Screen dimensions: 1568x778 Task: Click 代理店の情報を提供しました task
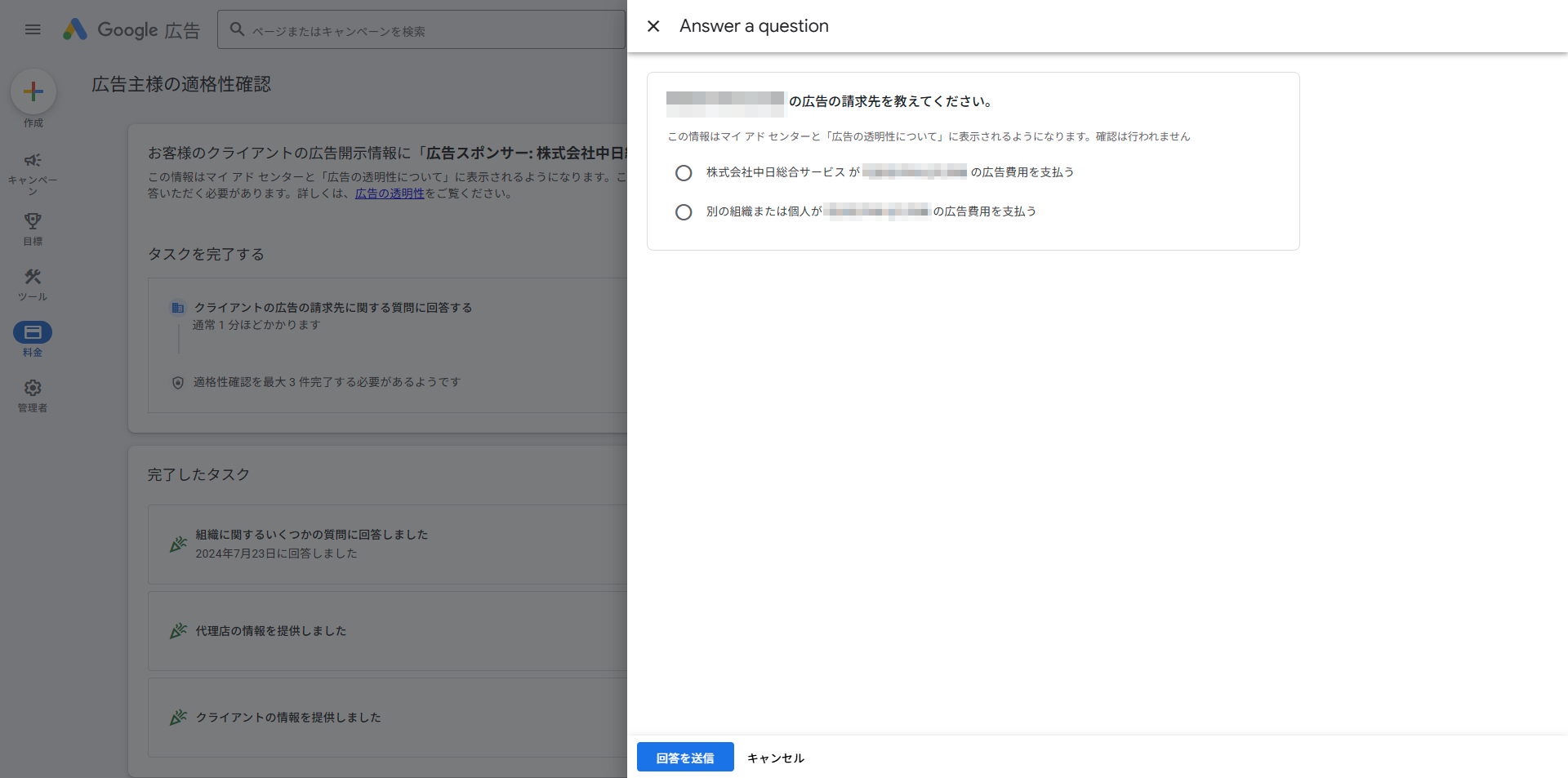point(271,631)
